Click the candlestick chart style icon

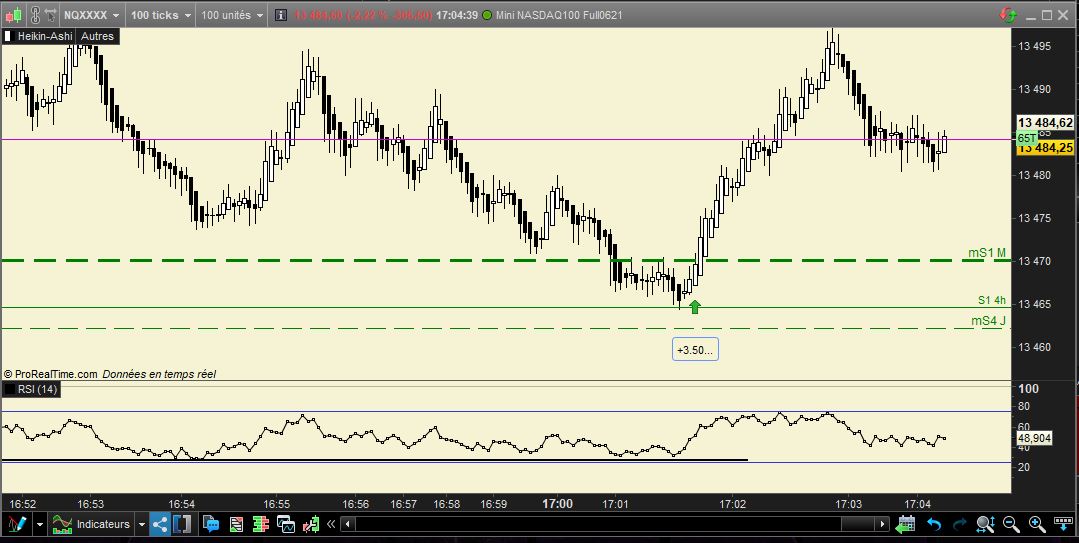point(14,14)
